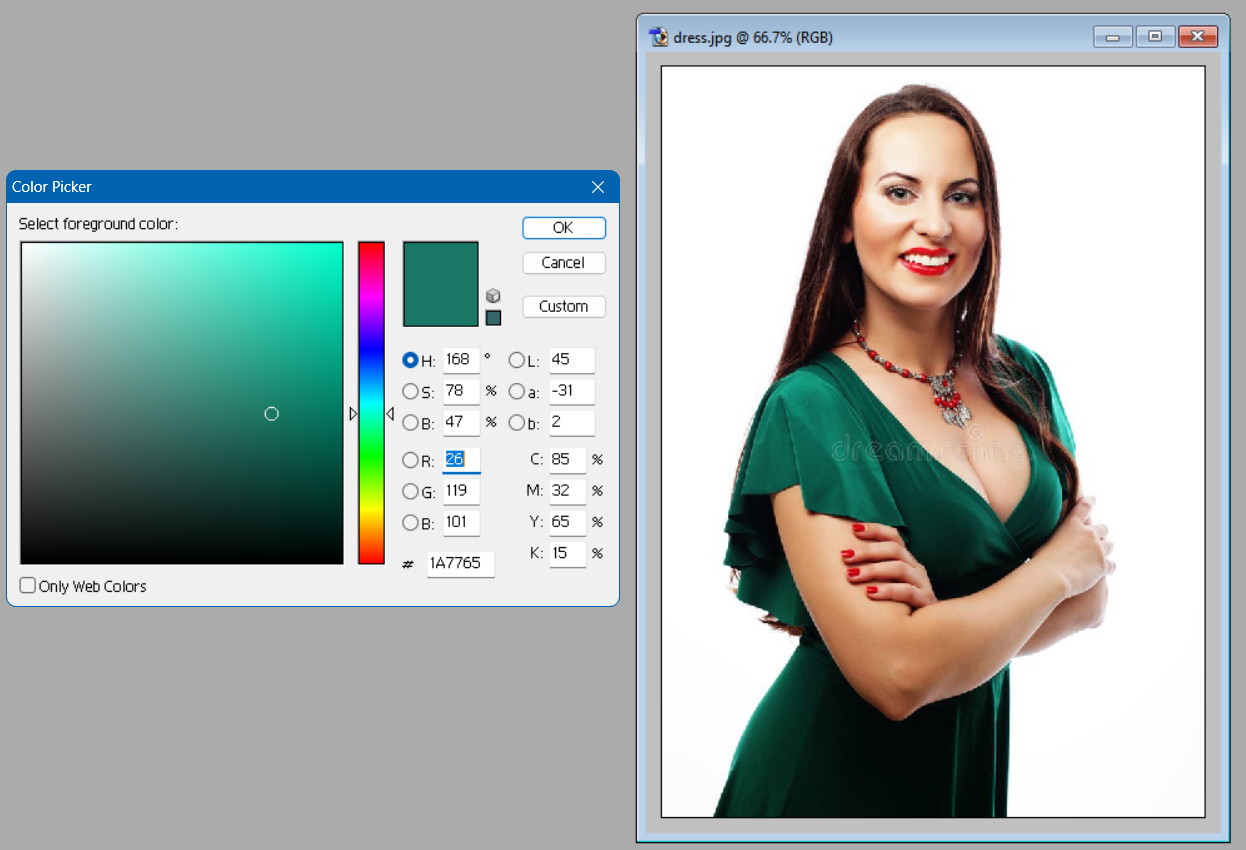Enable the Only Web Colors checkbox
The image size is (1246, 850).
pos(28,585)
